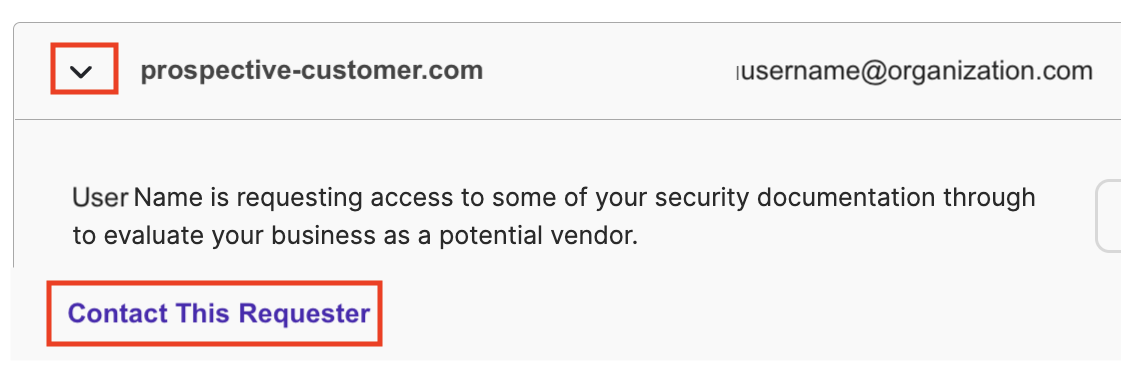
Task: Click the request description paragraph text
Action: click(554, 216)
